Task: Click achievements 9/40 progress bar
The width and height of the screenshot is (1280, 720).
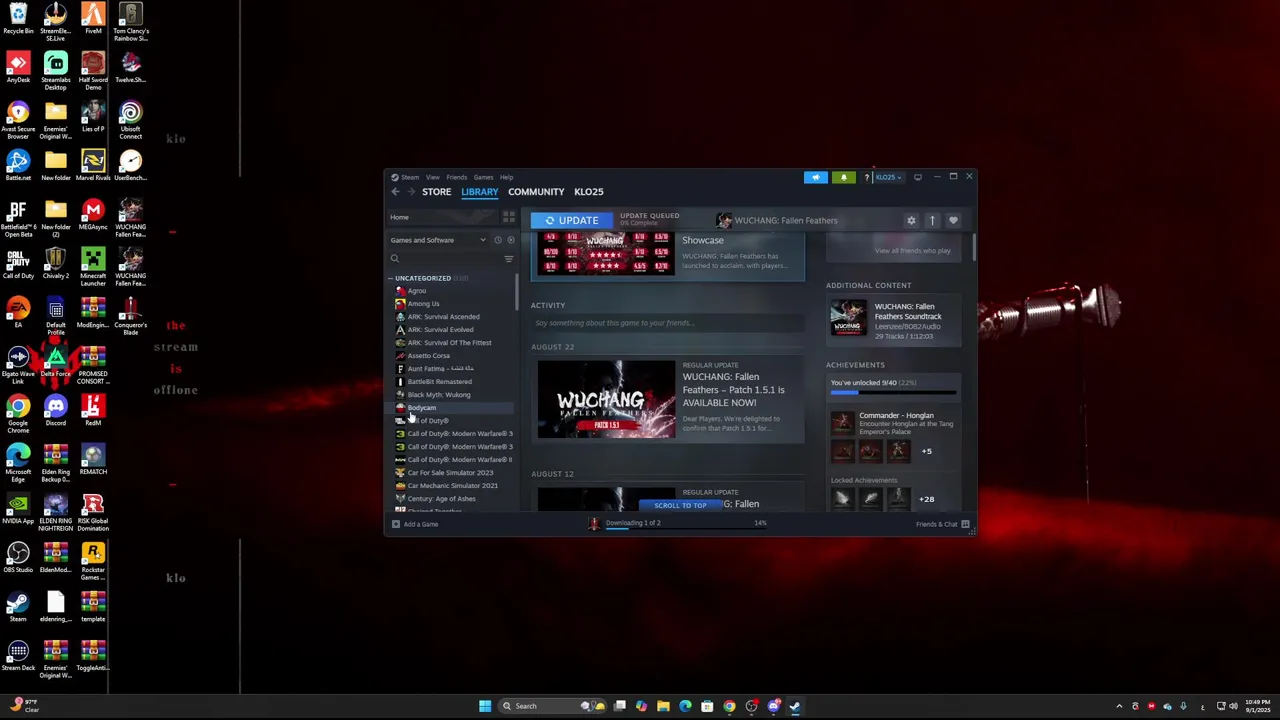Action: [x=893, y=393]
